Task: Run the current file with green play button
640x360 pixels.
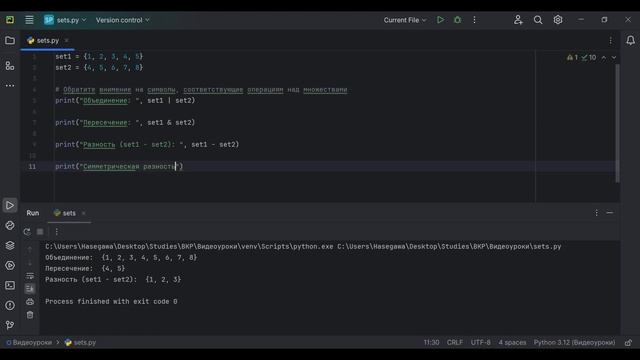Action: [x=440, y=20]
